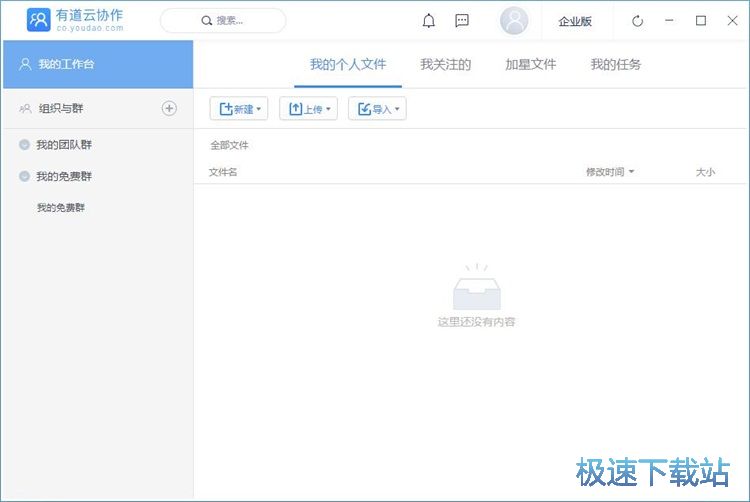Click the Youdao Cloud Collaboration logo

[x=39, y=20]
